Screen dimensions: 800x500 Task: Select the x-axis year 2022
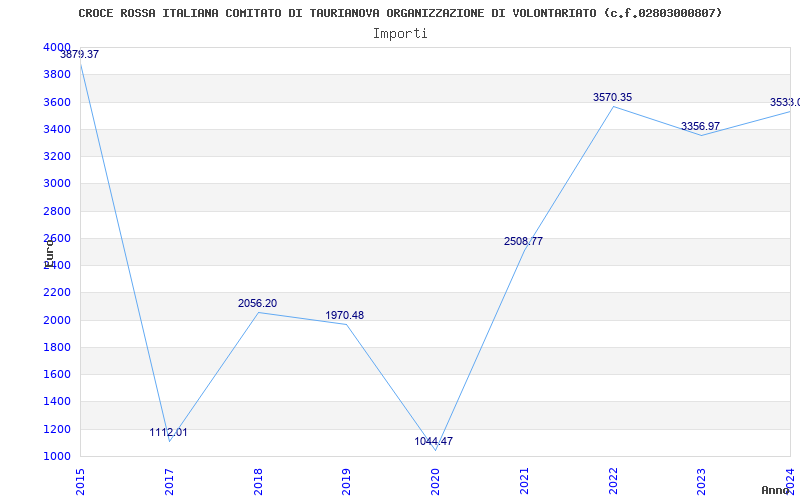pyautogui.click(x=613, y=482)
